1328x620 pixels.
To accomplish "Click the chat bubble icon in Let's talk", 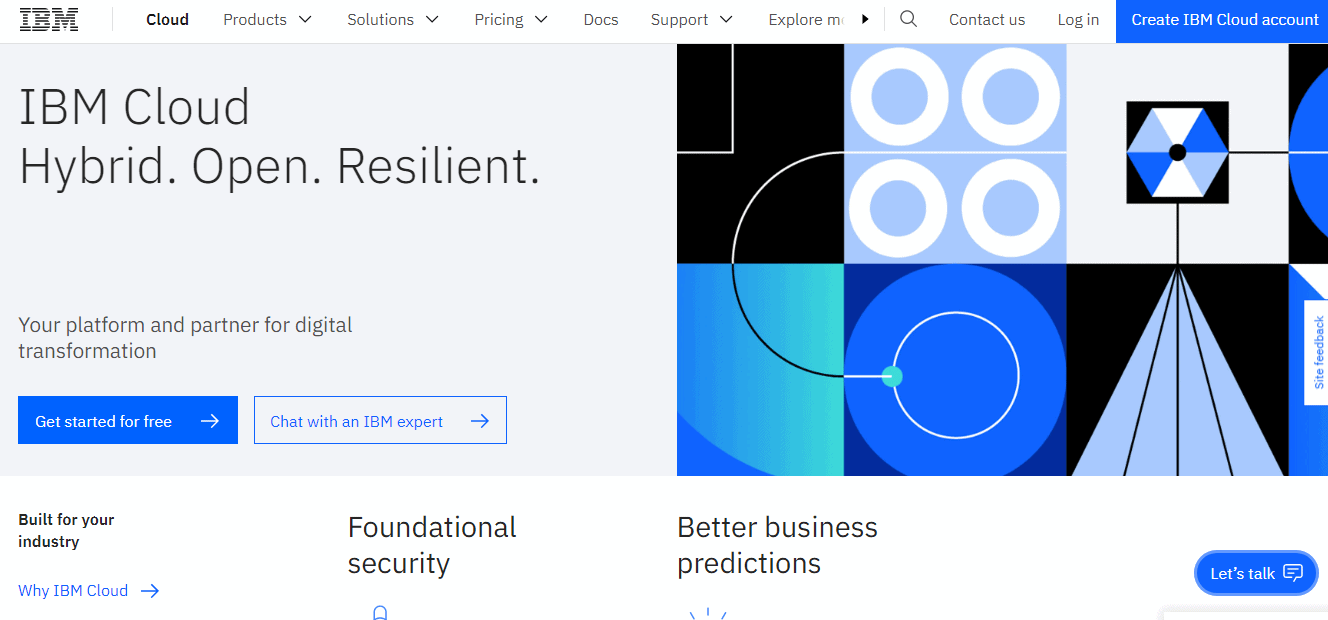I will pyautogui.click(x=1293, y=573).
